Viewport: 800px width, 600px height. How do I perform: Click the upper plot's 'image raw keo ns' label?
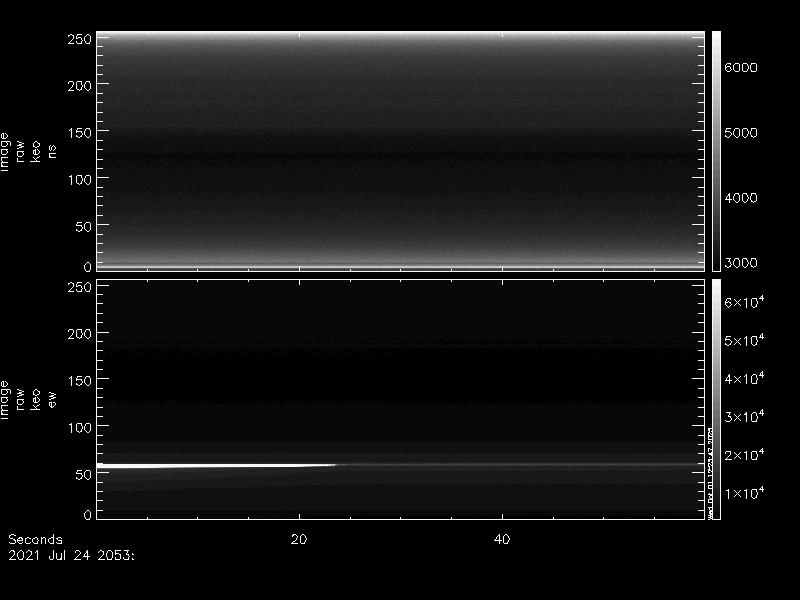pyautogui.click(x=28, y=151)
